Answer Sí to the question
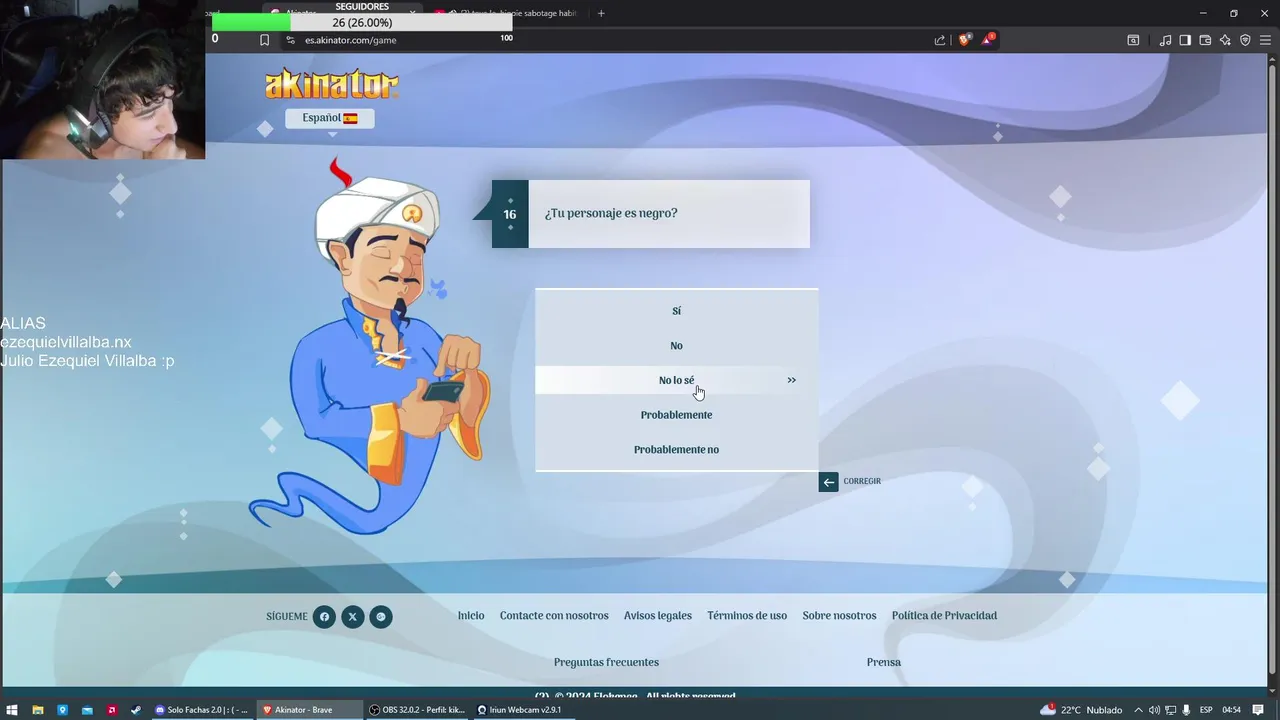Screen dimensions: 1280x720 (676, 311)
